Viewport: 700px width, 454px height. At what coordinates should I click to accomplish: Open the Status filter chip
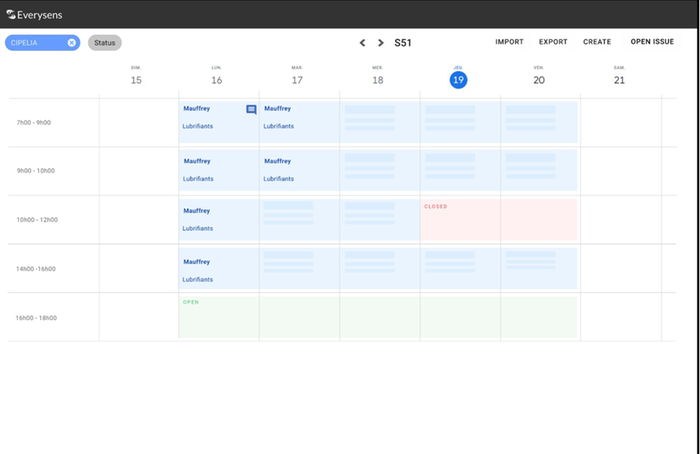tap(104, 43)
